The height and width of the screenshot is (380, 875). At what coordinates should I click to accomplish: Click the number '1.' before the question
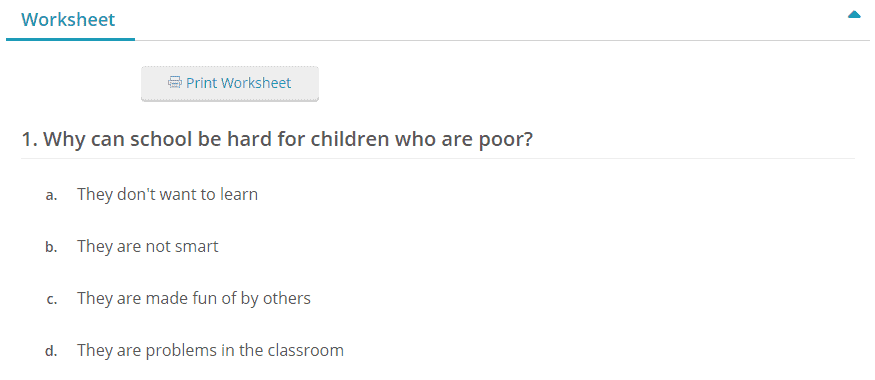[x=30, y=139]
